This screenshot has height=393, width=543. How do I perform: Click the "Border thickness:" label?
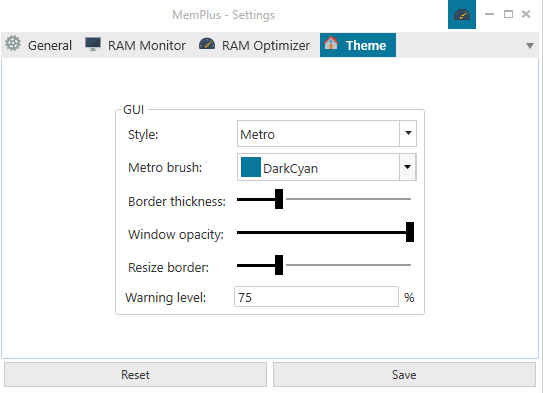coord(177,202)
